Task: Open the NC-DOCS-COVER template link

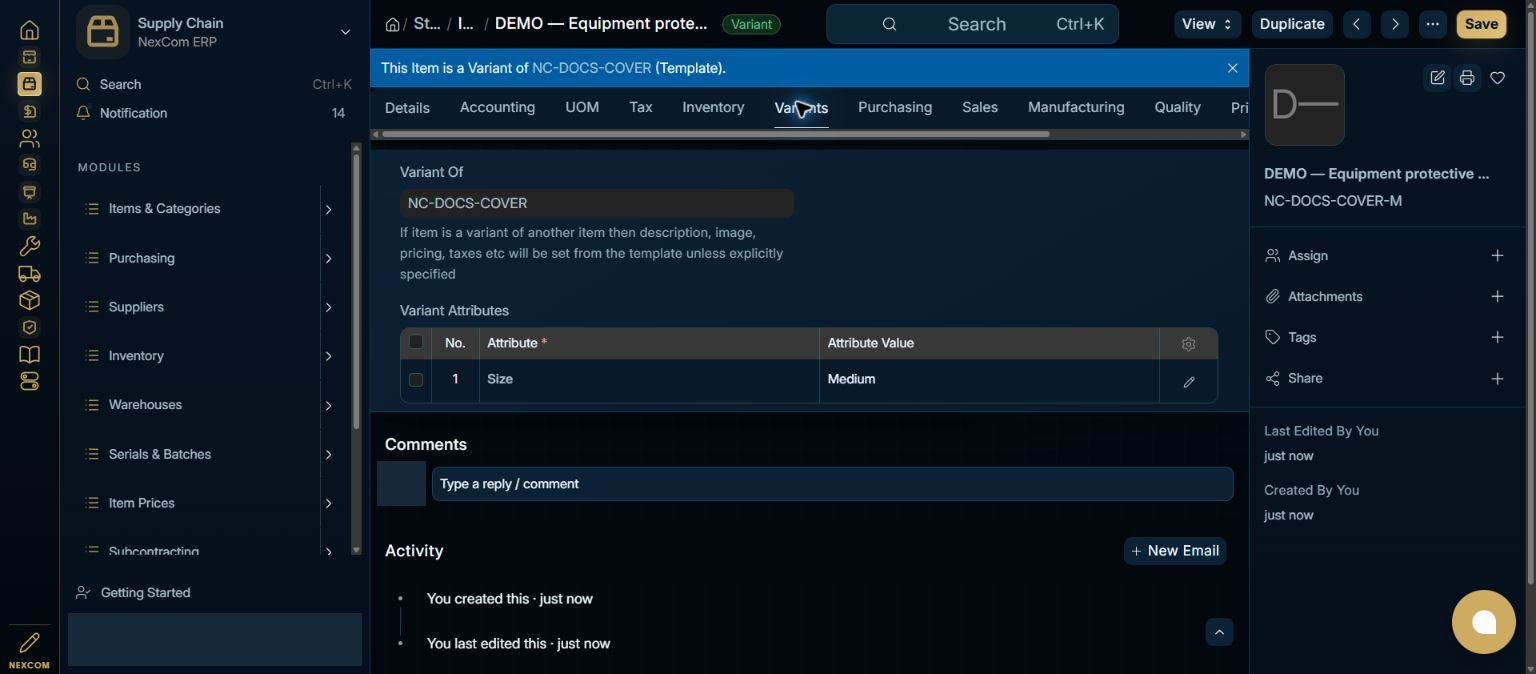Action: click(x=591, y=68)
